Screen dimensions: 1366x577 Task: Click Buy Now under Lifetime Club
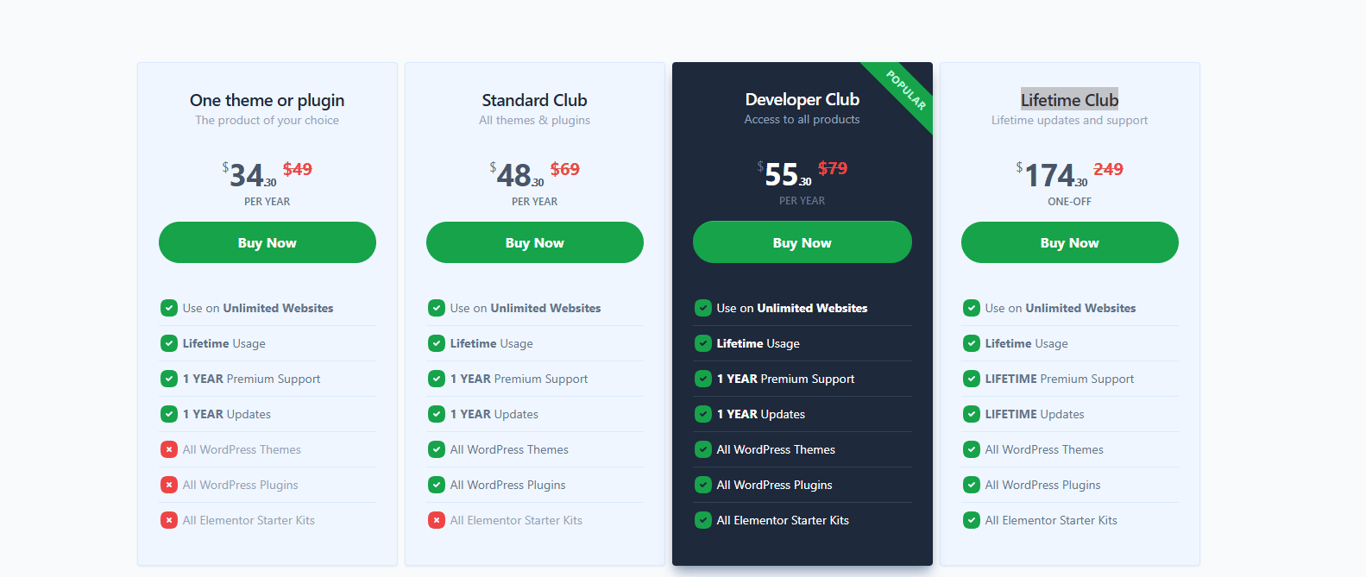click(1070, 242)
